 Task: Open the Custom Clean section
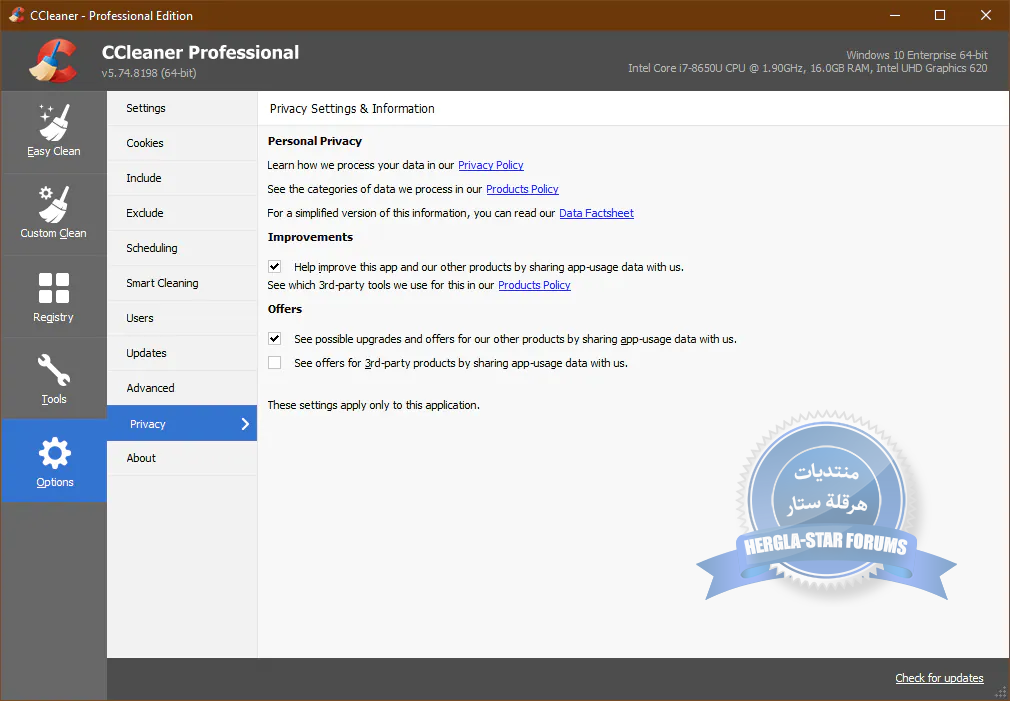[x=53, y=214]
